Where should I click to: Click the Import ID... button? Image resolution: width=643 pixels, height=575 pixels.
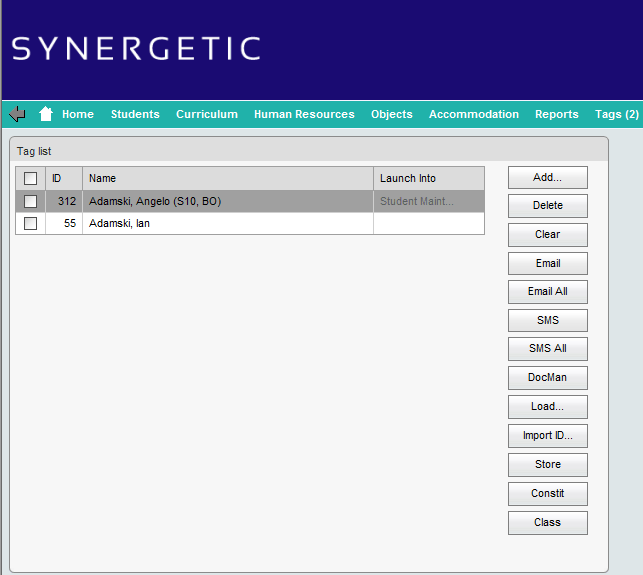click(547, 436)
